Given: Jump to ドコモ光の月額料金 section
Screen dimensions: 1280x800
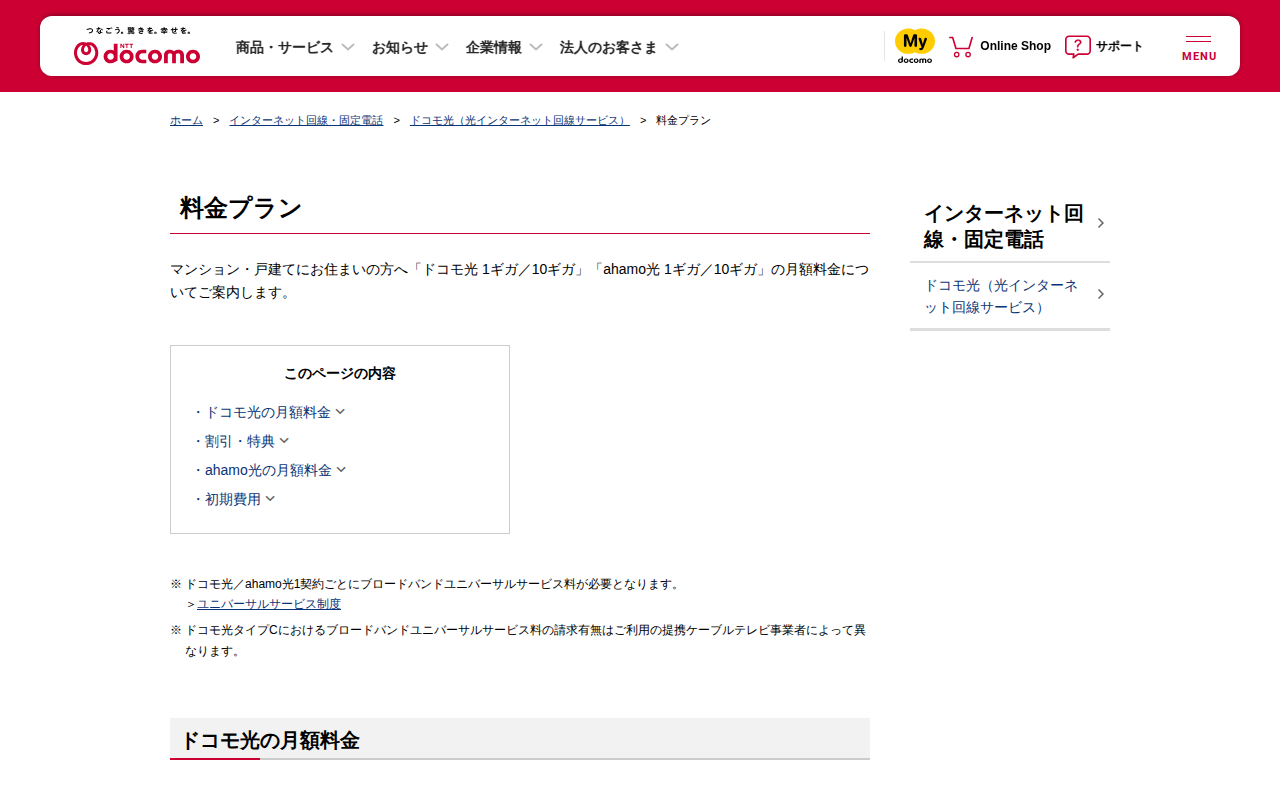Looking at the screenshot, I should tap(269, 412).
